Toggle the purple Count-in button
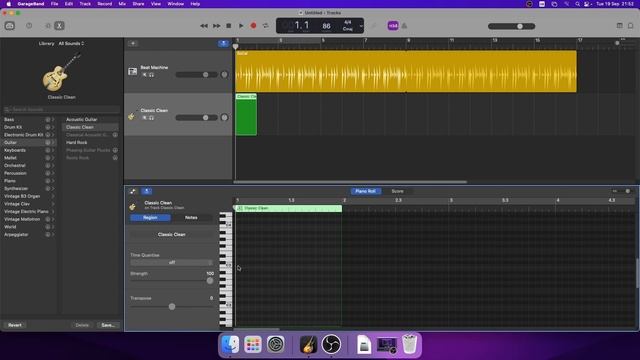 point(393,26)
